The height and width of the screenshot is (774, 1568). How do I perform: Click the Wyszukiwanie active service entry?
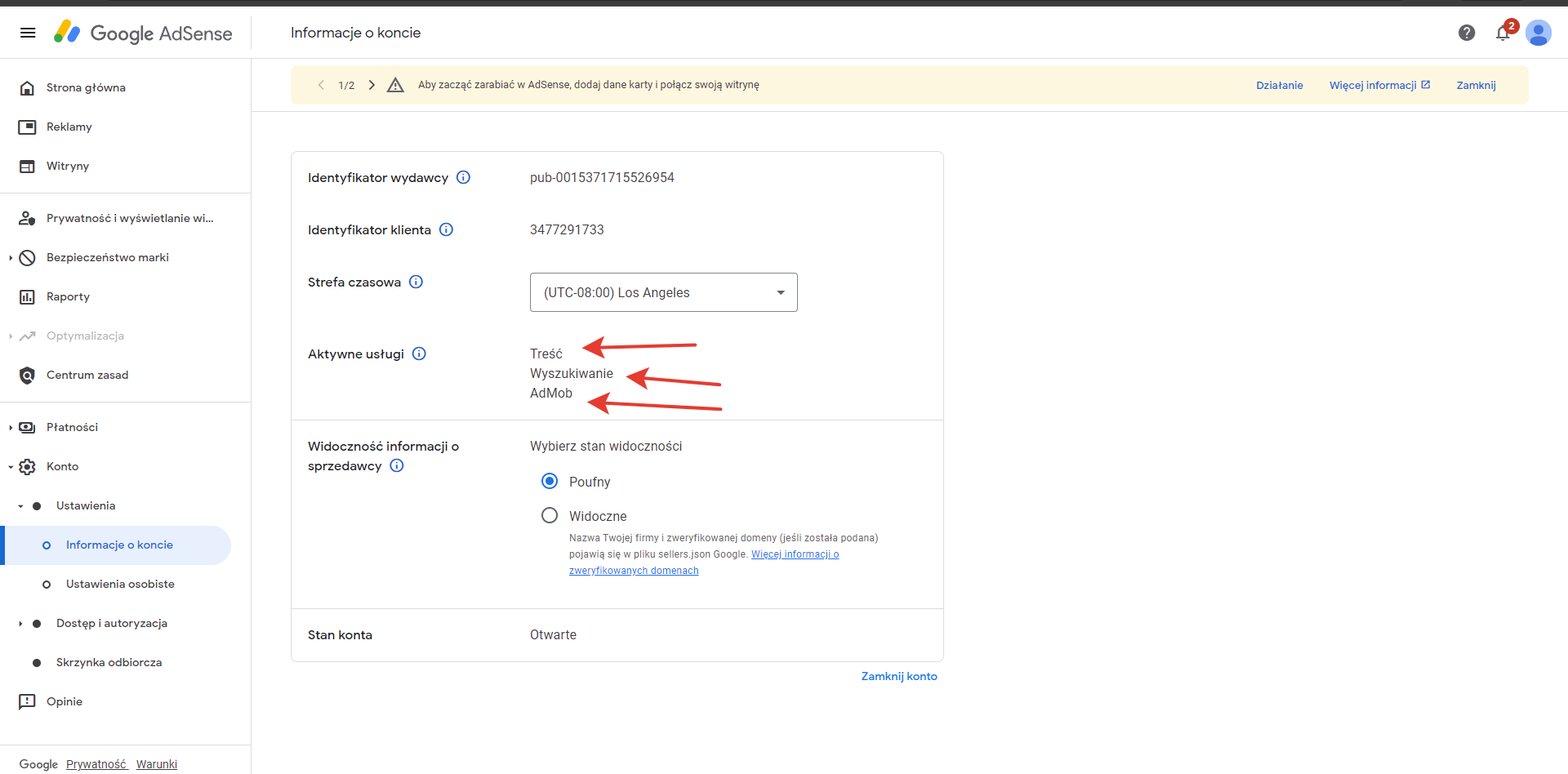(x=572, y=373)
